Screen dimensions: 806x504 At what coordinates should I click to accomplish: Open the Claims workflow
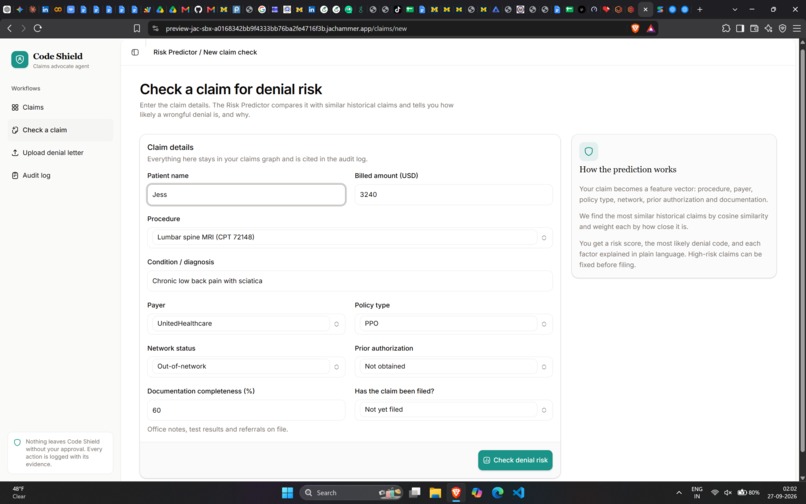[x=60, y=107]
